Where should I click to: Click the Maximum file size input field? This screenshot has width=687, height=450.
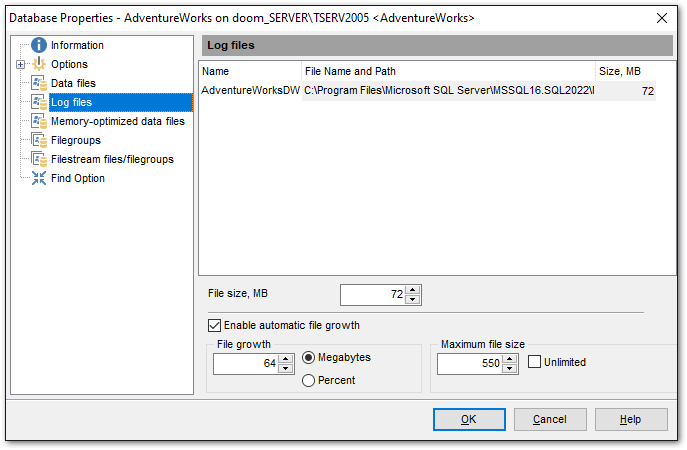point(470,364)
